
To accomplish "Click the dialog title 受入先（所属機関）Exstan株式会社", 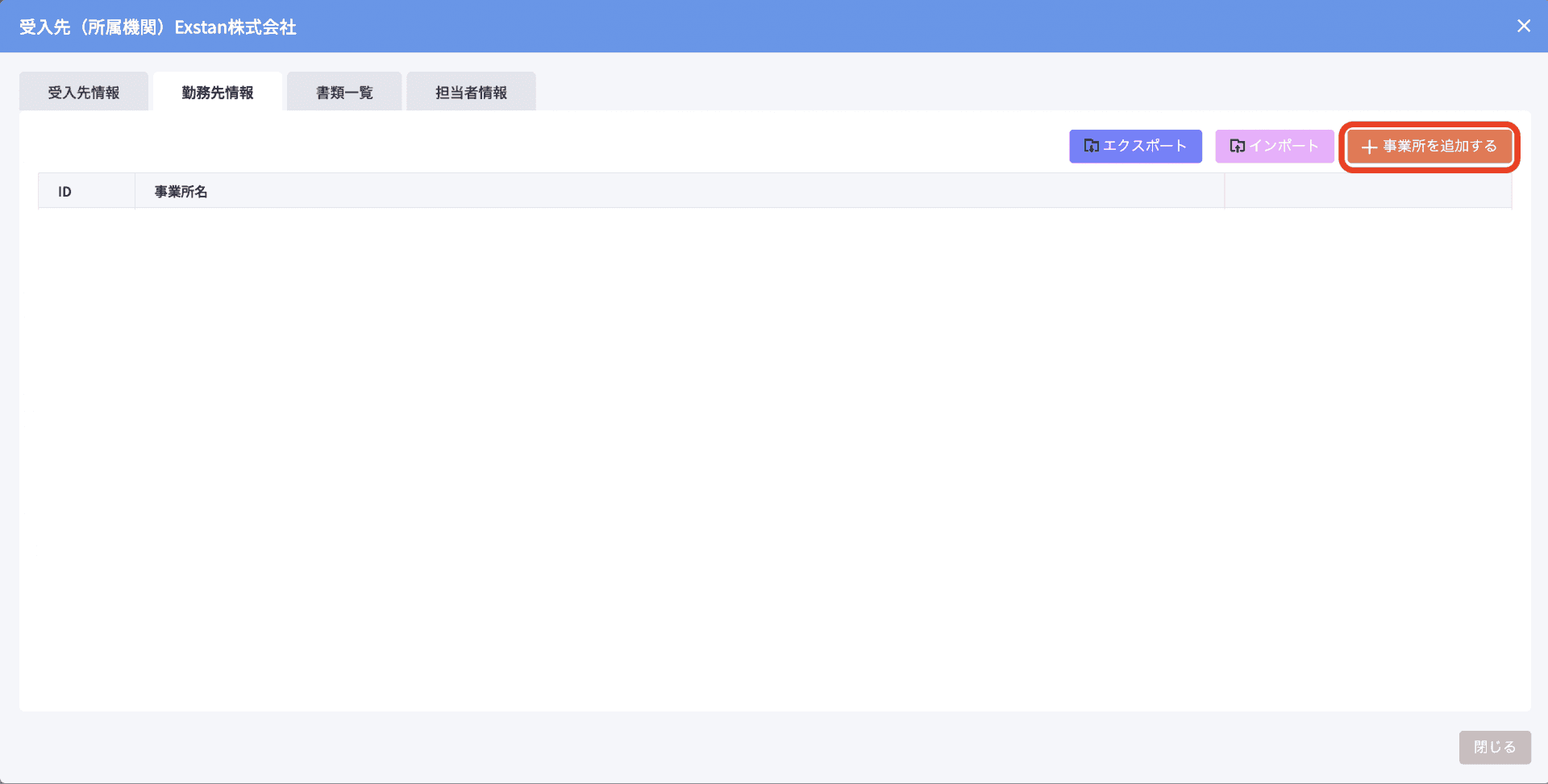I will coord(158,27).
